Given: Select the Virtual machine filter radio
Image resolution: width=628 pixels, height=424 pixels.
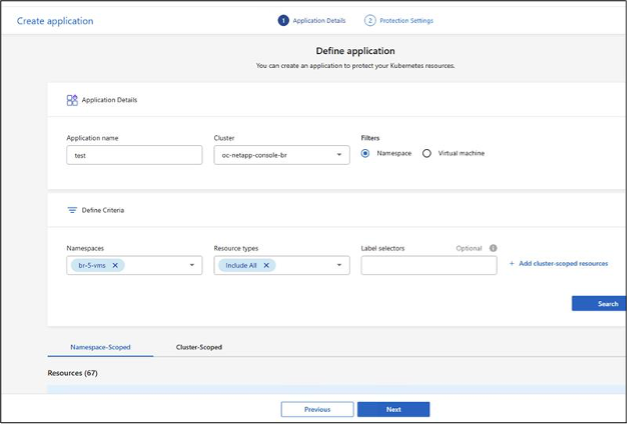Looking at the screenshot, I should pyautogui.click(x=427, y=153).
